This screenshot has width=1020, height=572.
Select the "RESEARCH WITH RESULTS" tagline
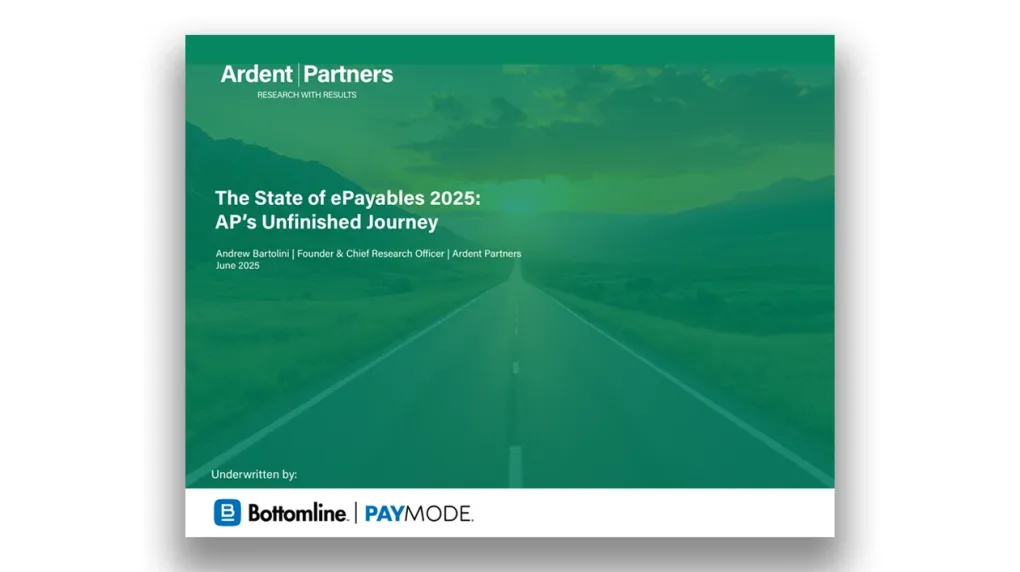(306, 95)
